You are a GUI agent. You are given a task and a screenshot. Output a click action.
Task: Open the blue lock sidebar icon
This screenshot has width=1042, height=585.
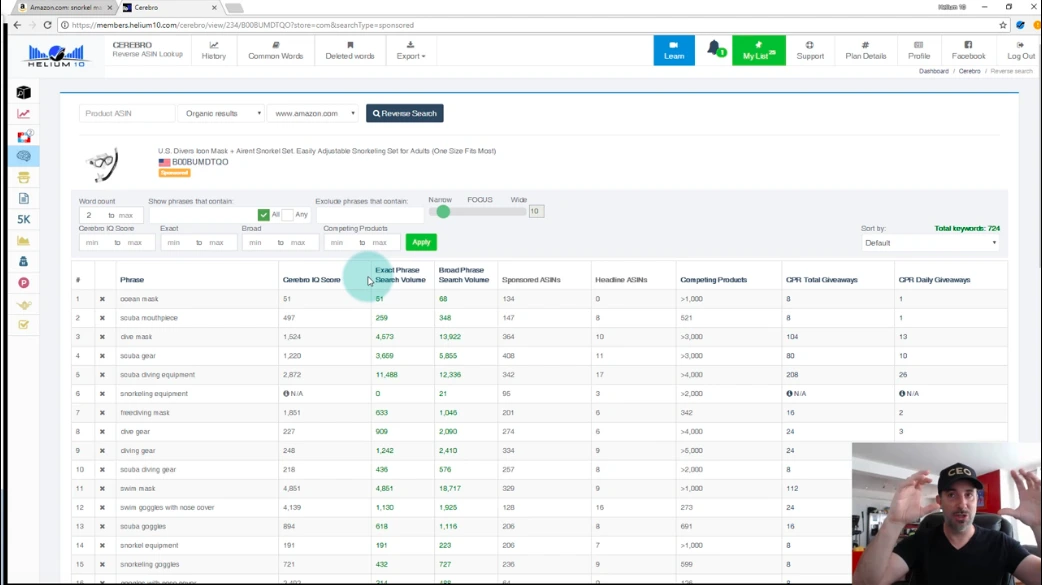(23, 262)
